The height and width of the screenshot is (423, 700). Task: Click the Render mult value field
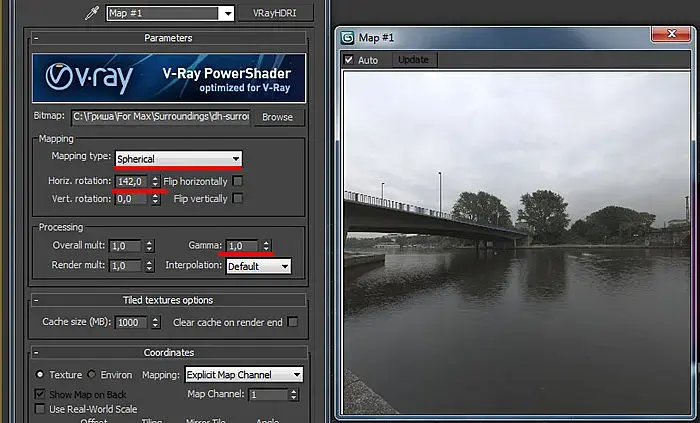tap(125, 265)
